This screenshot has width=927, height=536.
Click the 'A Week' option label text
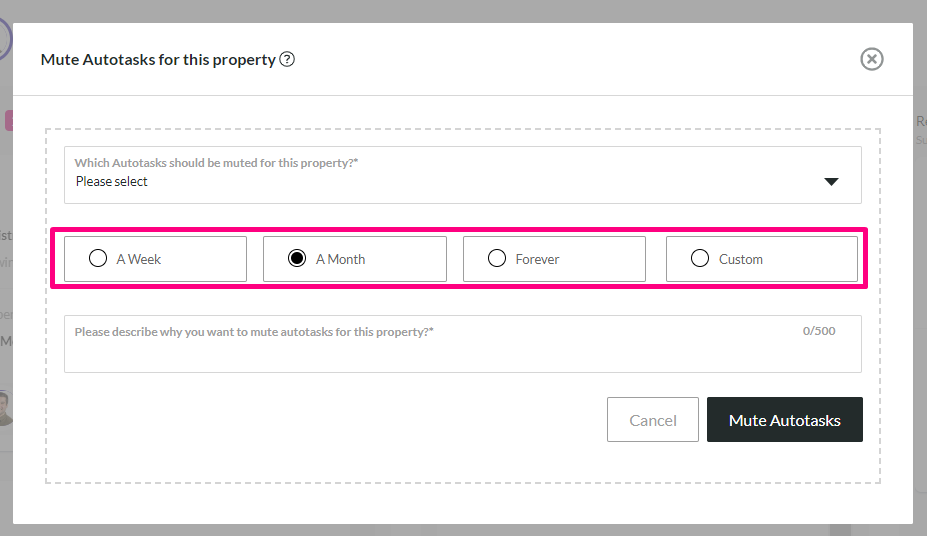(x=138, y=259)
